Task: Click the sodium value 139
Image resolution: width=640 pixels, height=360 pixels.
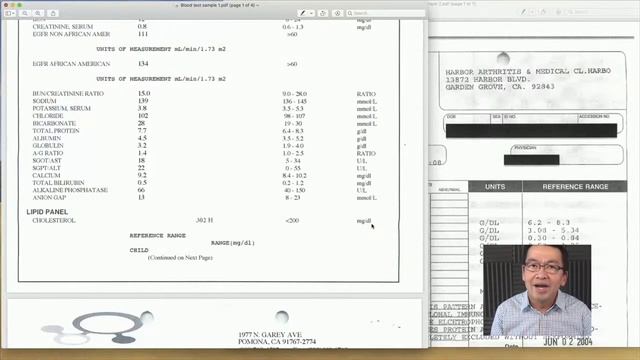Action: coord(143,101)
